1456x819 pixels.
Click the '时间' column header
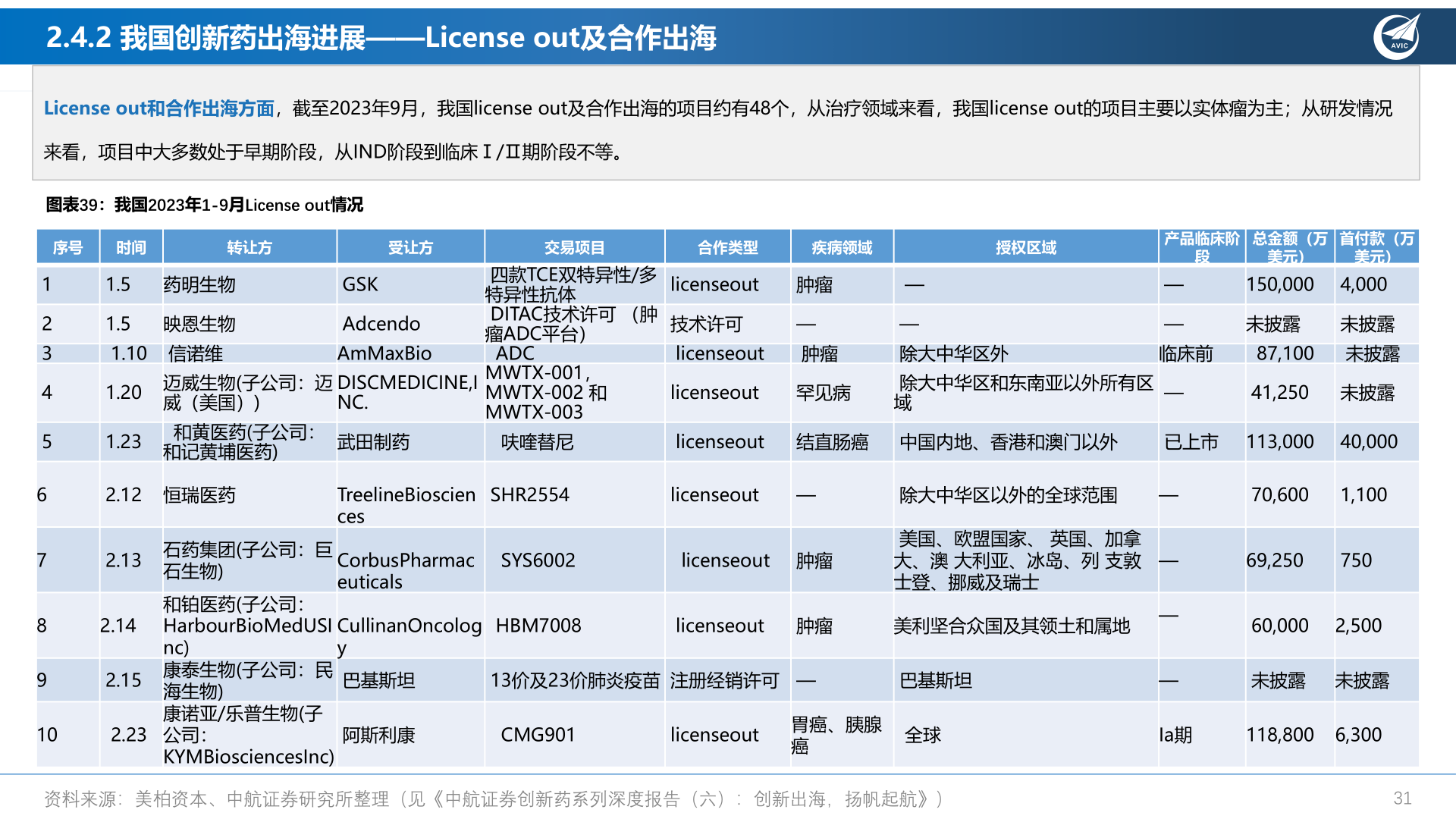click(131, 247)
